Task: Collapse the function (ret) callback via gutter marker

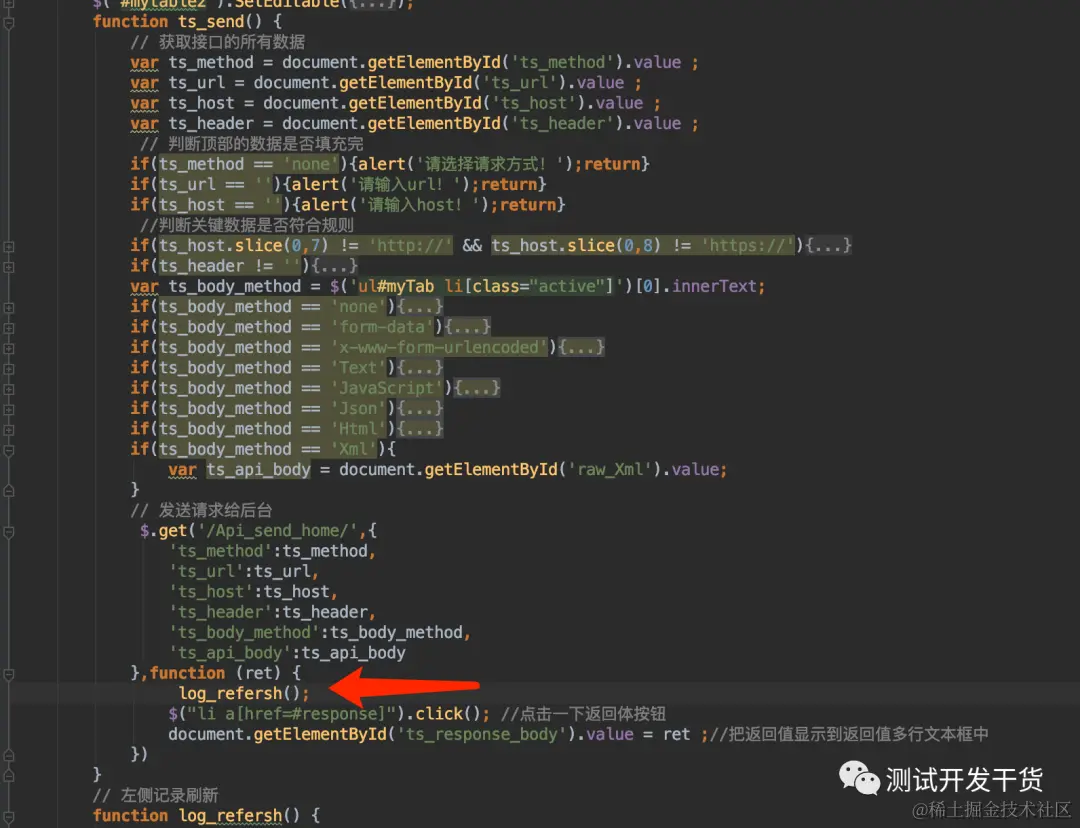Action: [9, 674]
